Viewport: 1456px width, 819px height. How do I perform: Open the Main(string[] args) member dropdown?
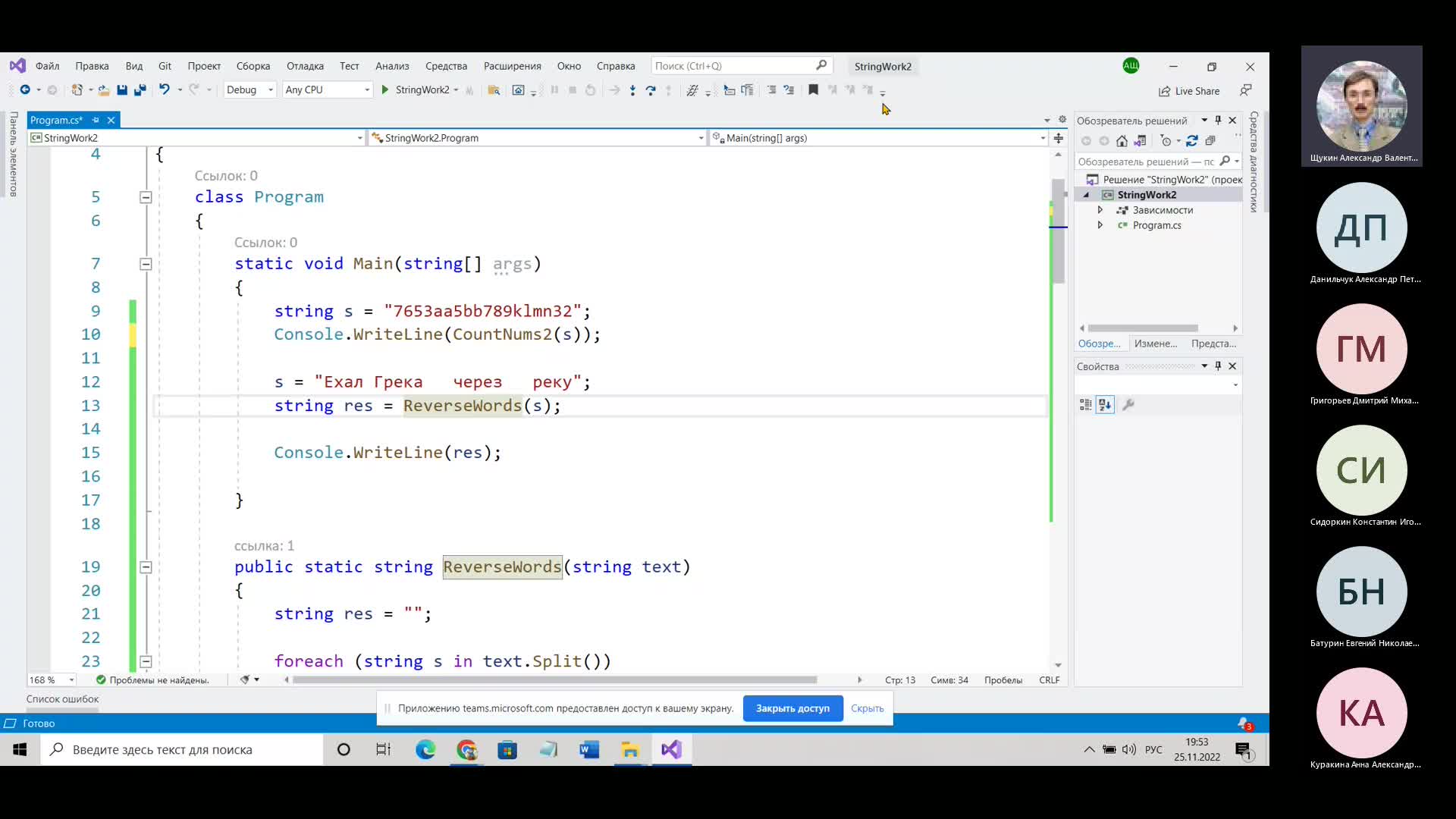880,138
